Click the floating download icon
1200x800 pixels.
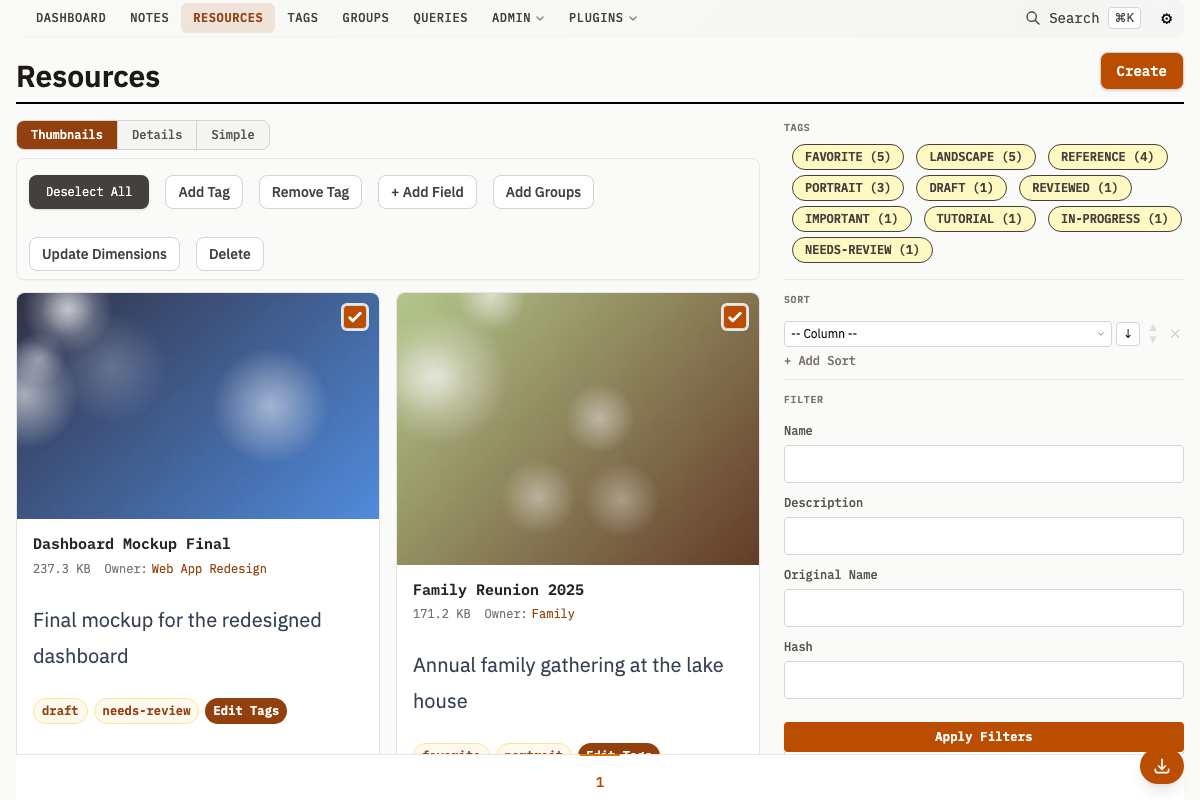pos(1161,766)
